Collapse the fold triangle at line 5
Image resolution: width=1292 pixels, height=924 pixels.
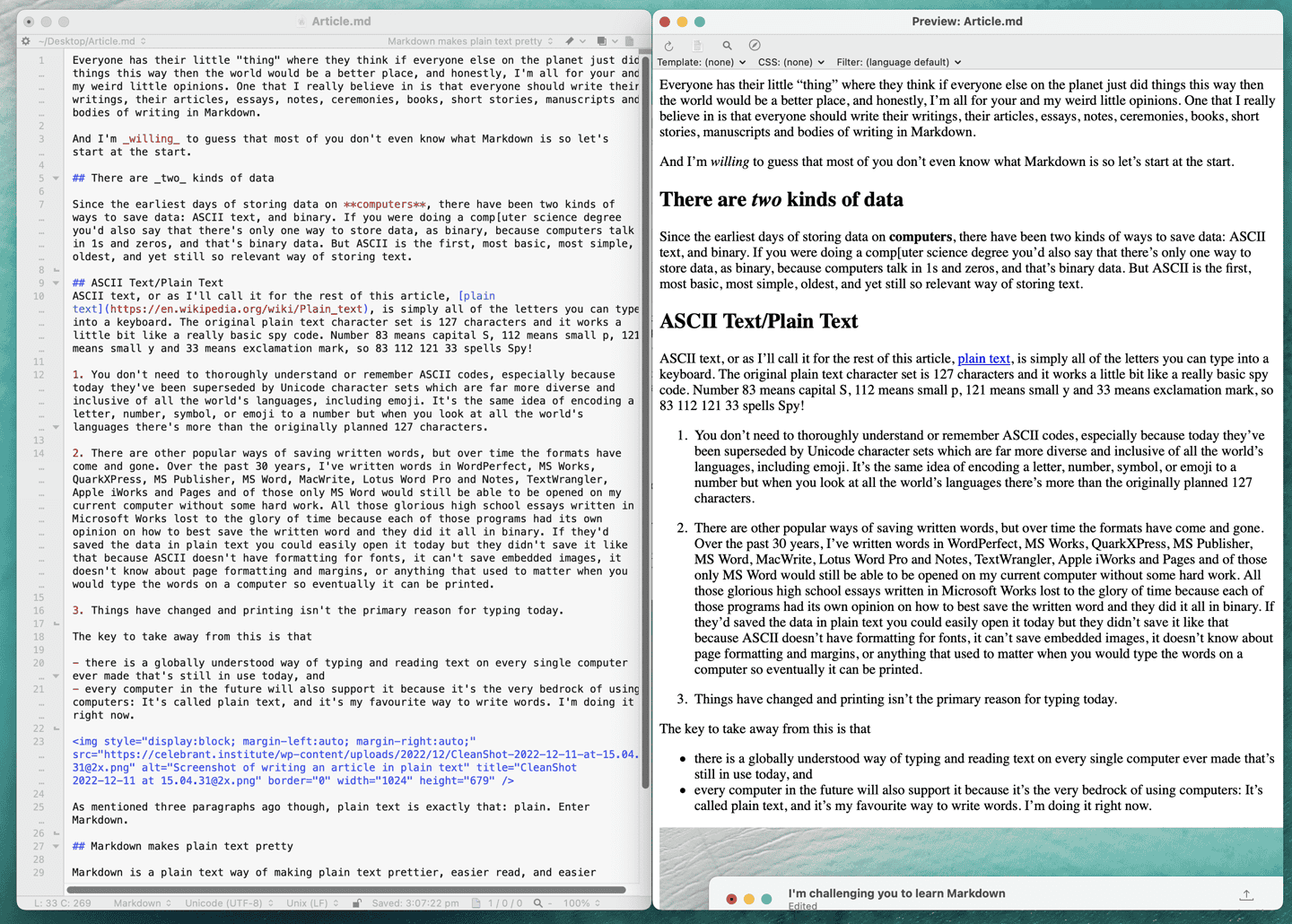(54, 178)
